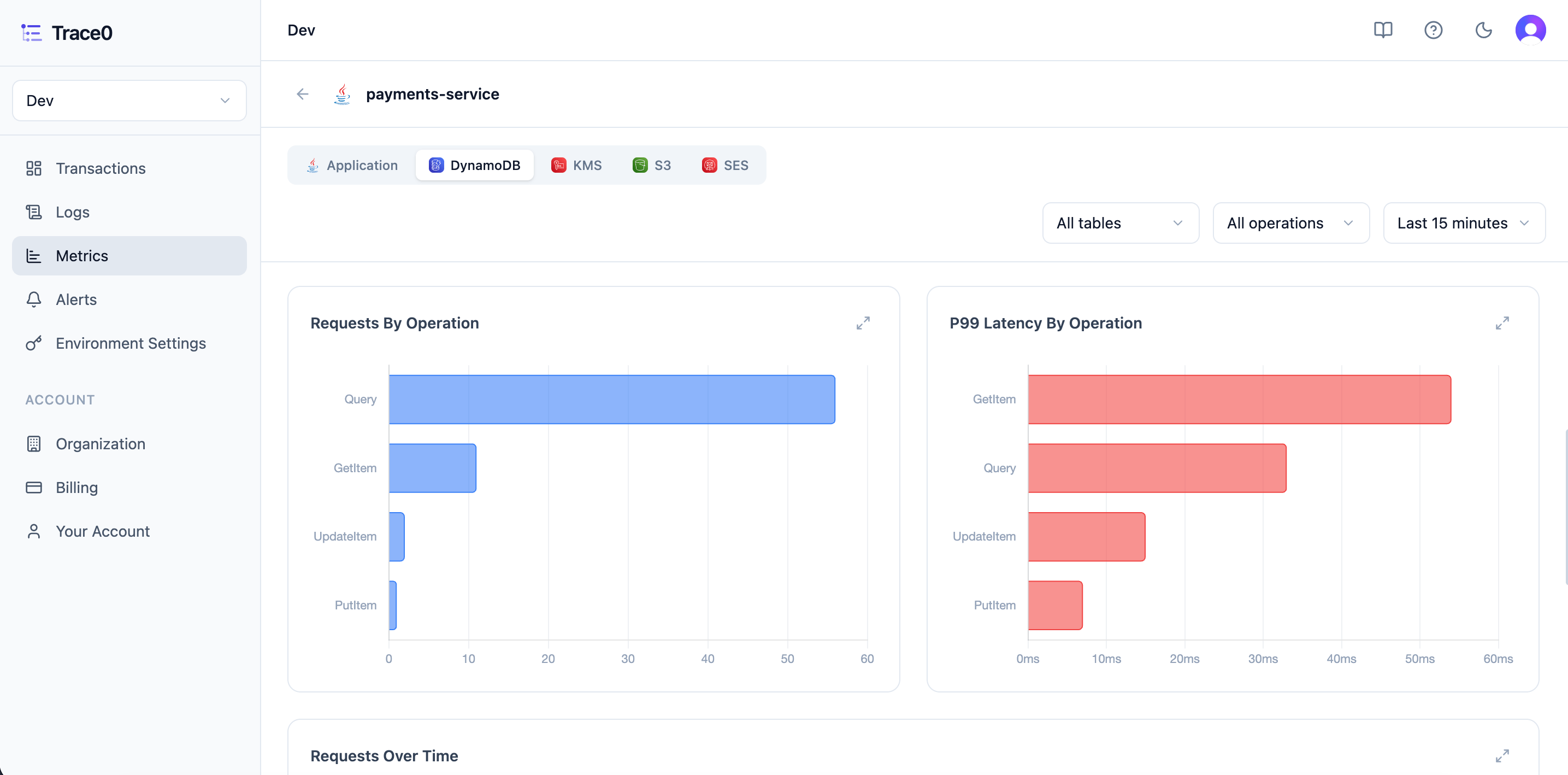Open the All operations dropdown

click(x=1290, y=223)
